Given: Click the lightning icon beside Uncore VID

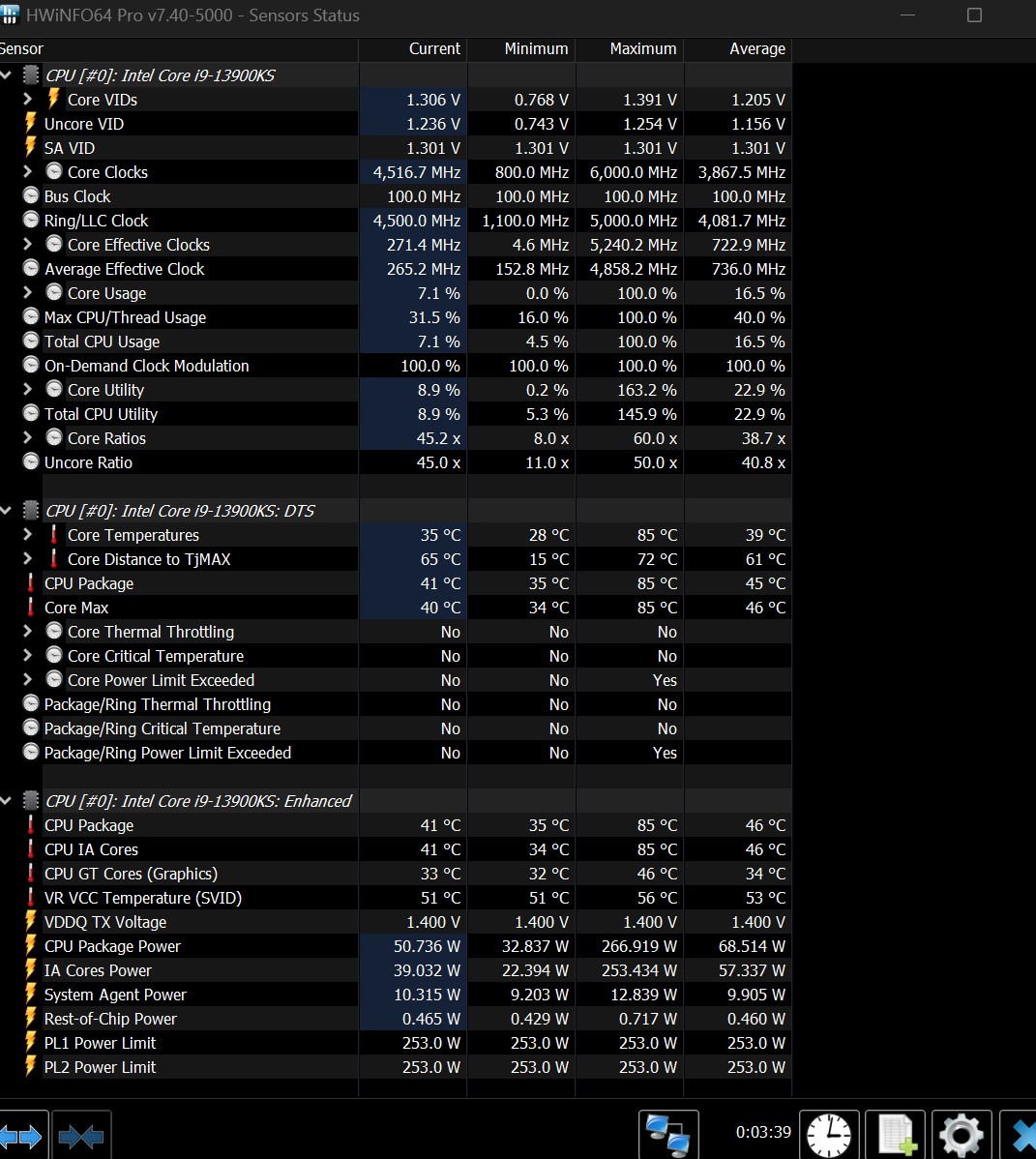Looking at the screenshot, I should click(30, 123).
